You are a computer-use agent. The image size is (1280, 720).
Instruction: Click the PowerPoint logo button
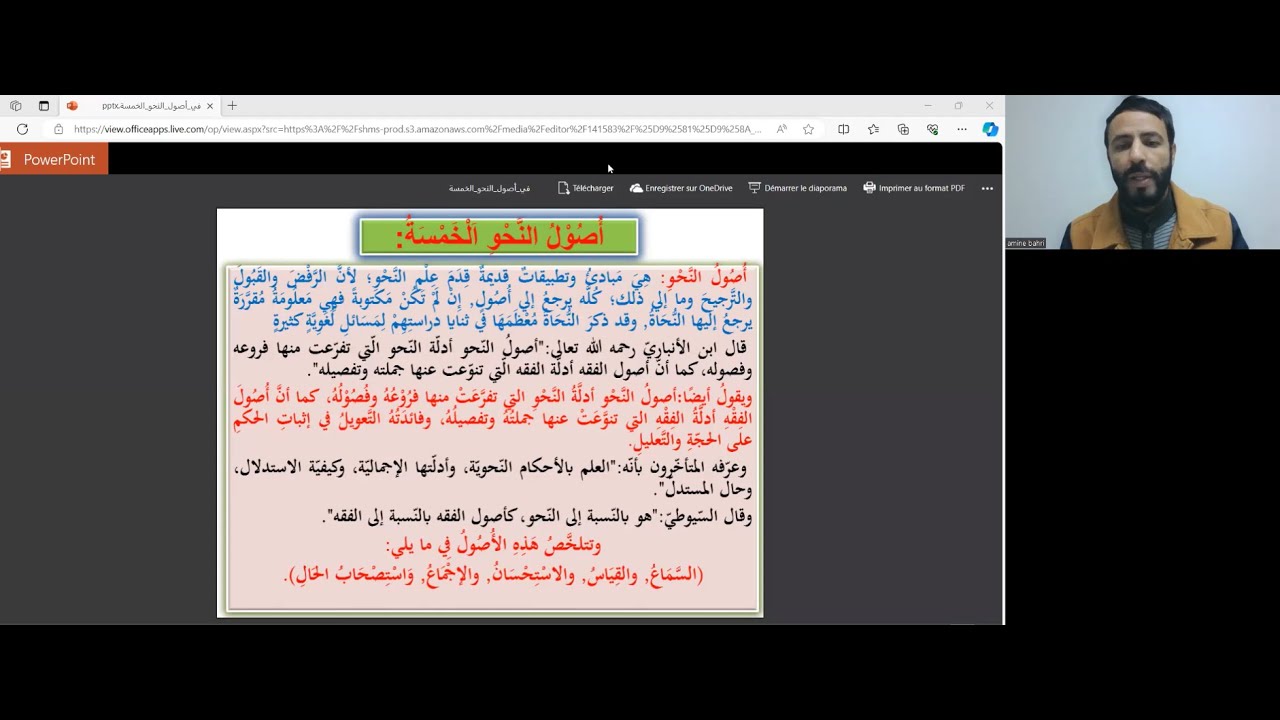[54, 160]
